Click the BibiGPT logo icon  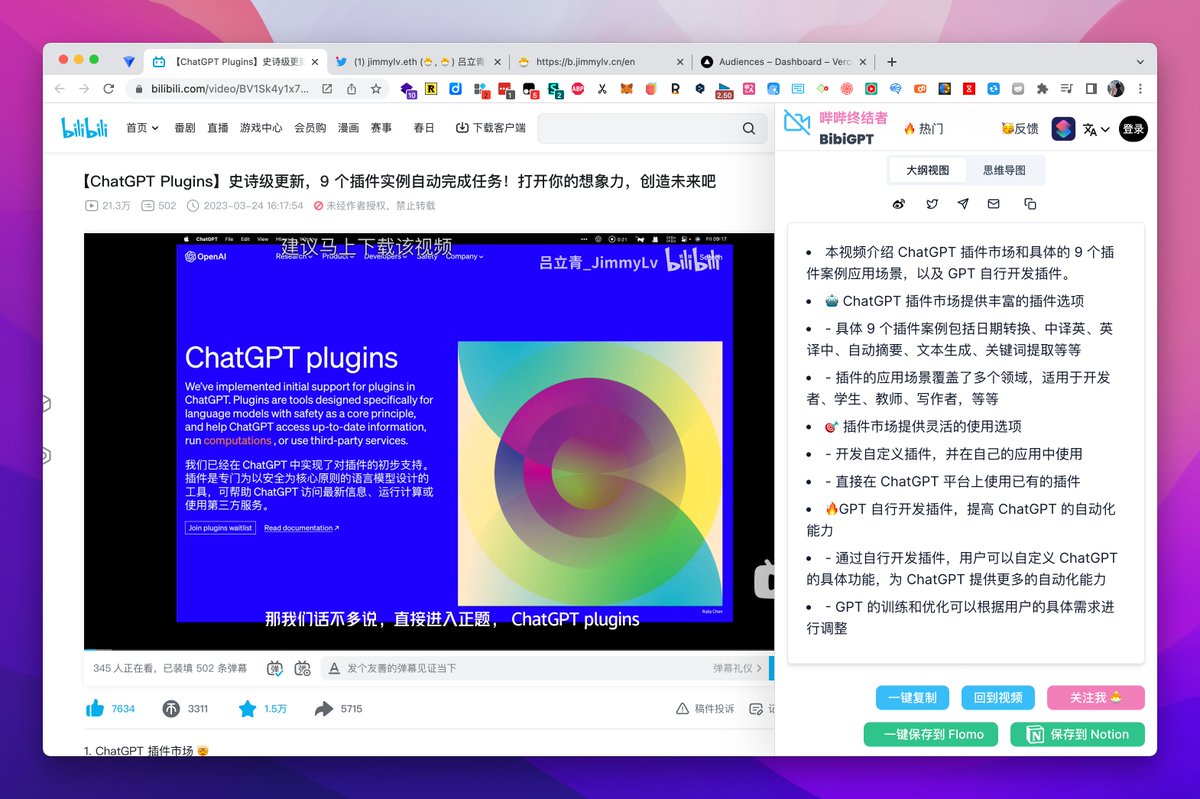pos(797,123)
